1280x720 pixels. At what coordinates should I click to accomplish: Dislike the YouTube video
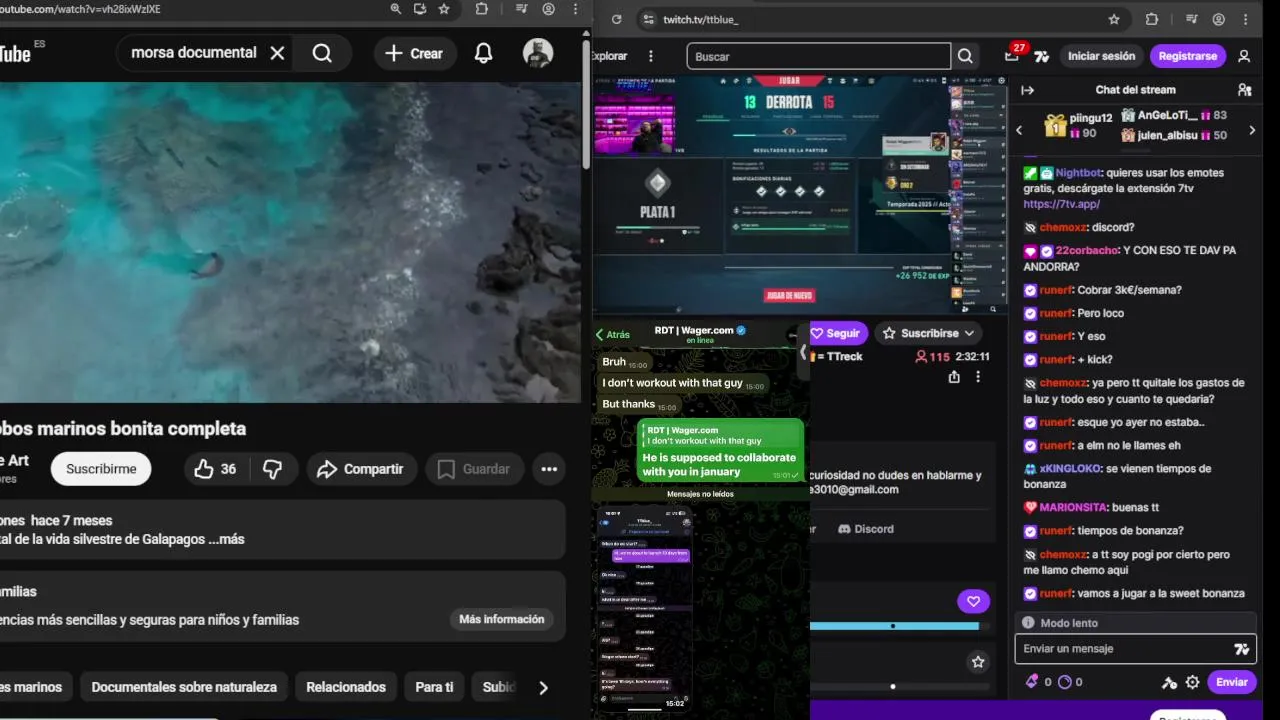272,469
